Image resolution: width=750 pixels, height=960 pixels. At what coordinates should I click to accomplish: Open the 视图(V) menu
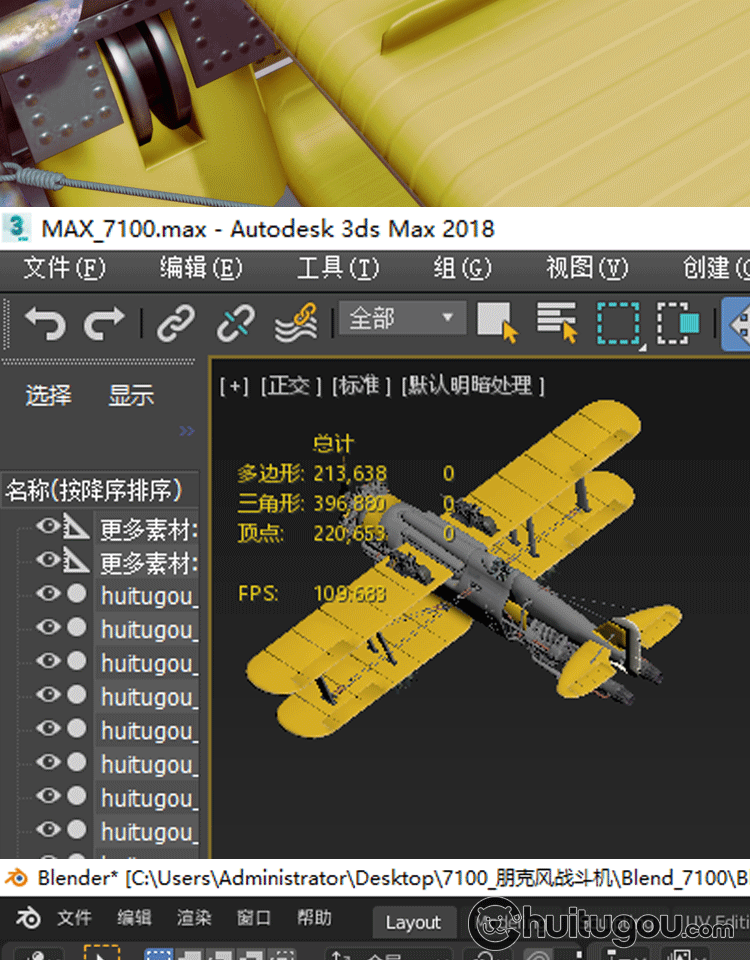coord(587,268)
